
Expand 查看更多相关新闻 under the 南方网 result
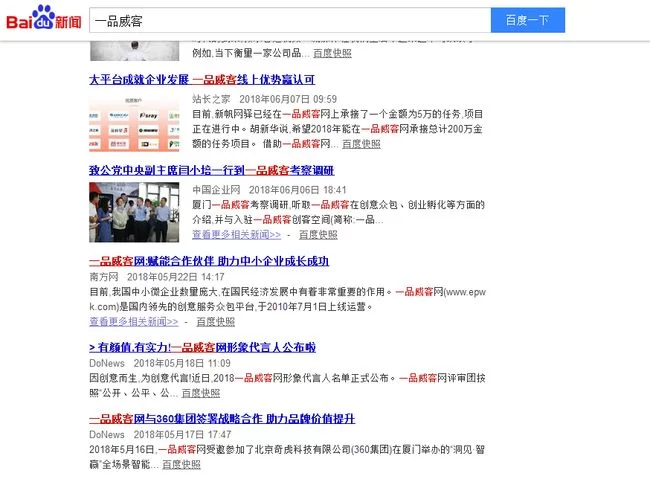(133, 322)
